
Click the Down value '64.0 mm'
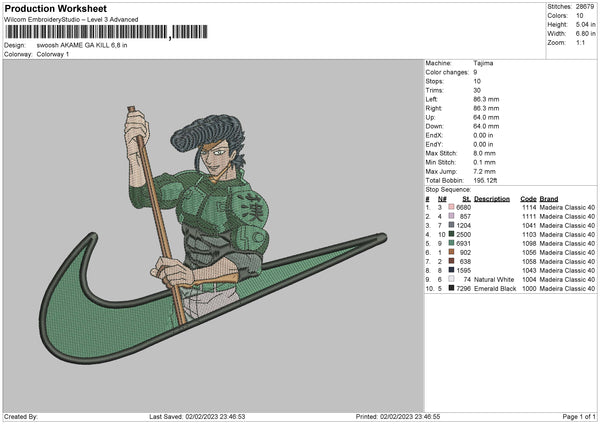point(486,126)
